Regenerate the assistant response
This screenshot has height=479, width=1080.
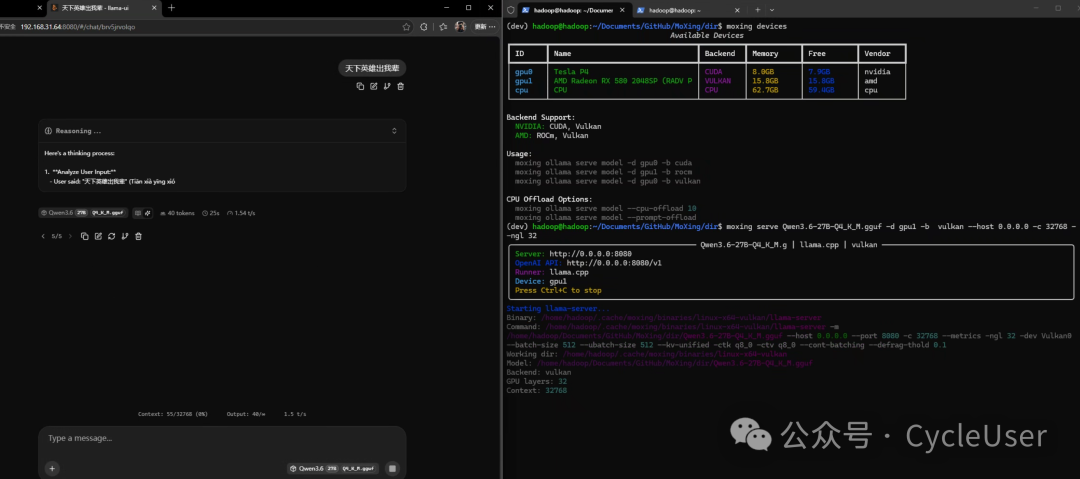coord(111,236)
